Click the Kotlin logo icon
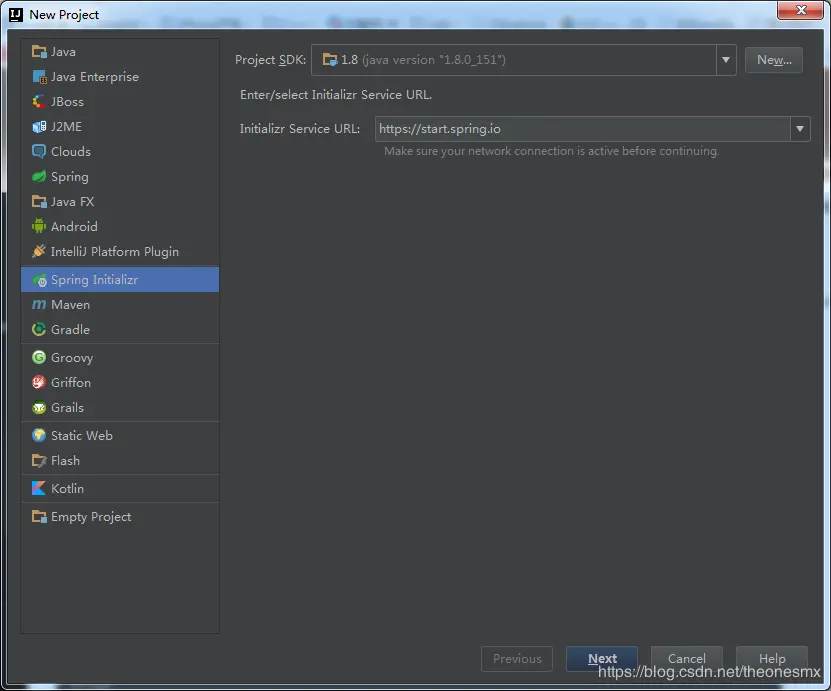The height and width of the screenshot is (691, 831). point(39,489)
